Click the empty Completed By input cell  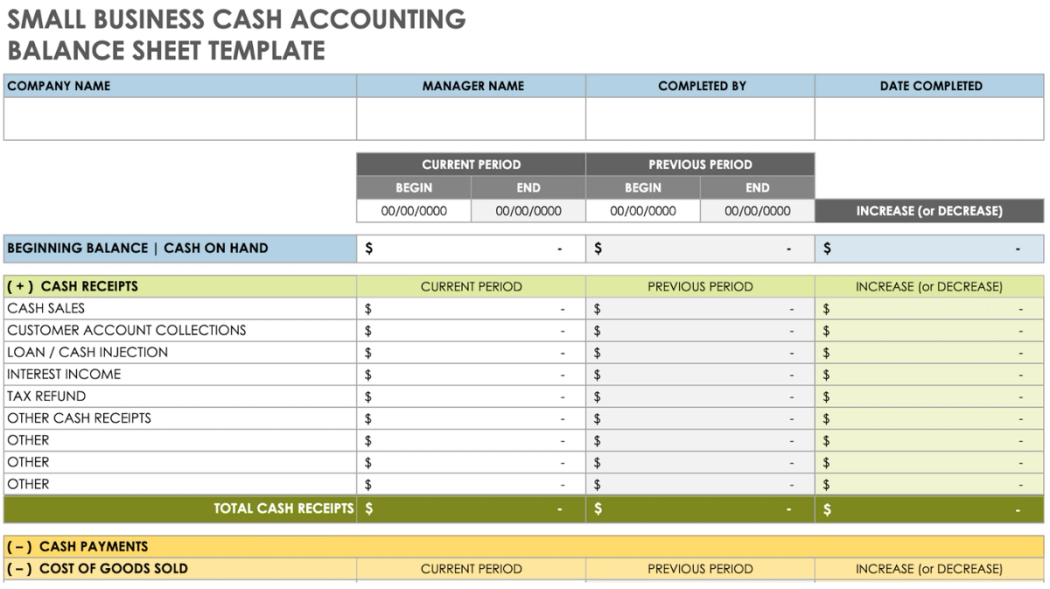click(x=700, y=118)
